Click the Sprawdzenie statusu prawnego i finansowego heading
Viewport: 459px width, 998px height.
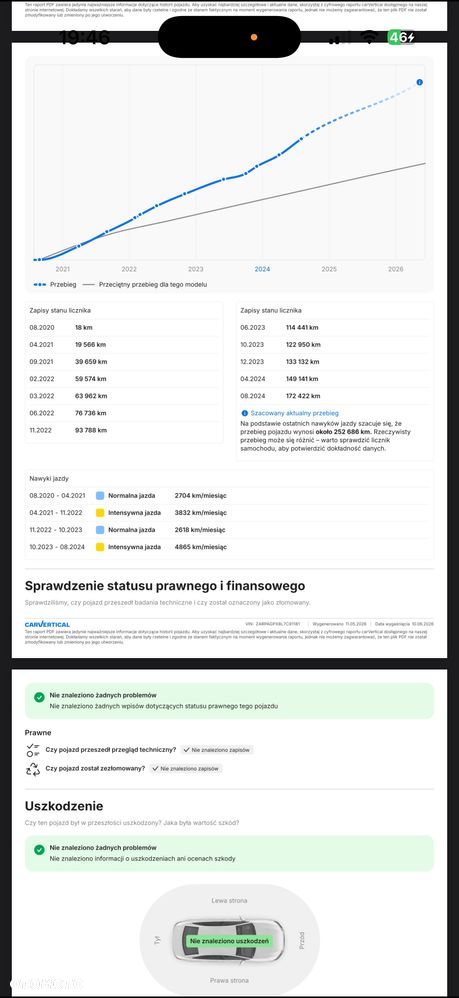(165, 586)
